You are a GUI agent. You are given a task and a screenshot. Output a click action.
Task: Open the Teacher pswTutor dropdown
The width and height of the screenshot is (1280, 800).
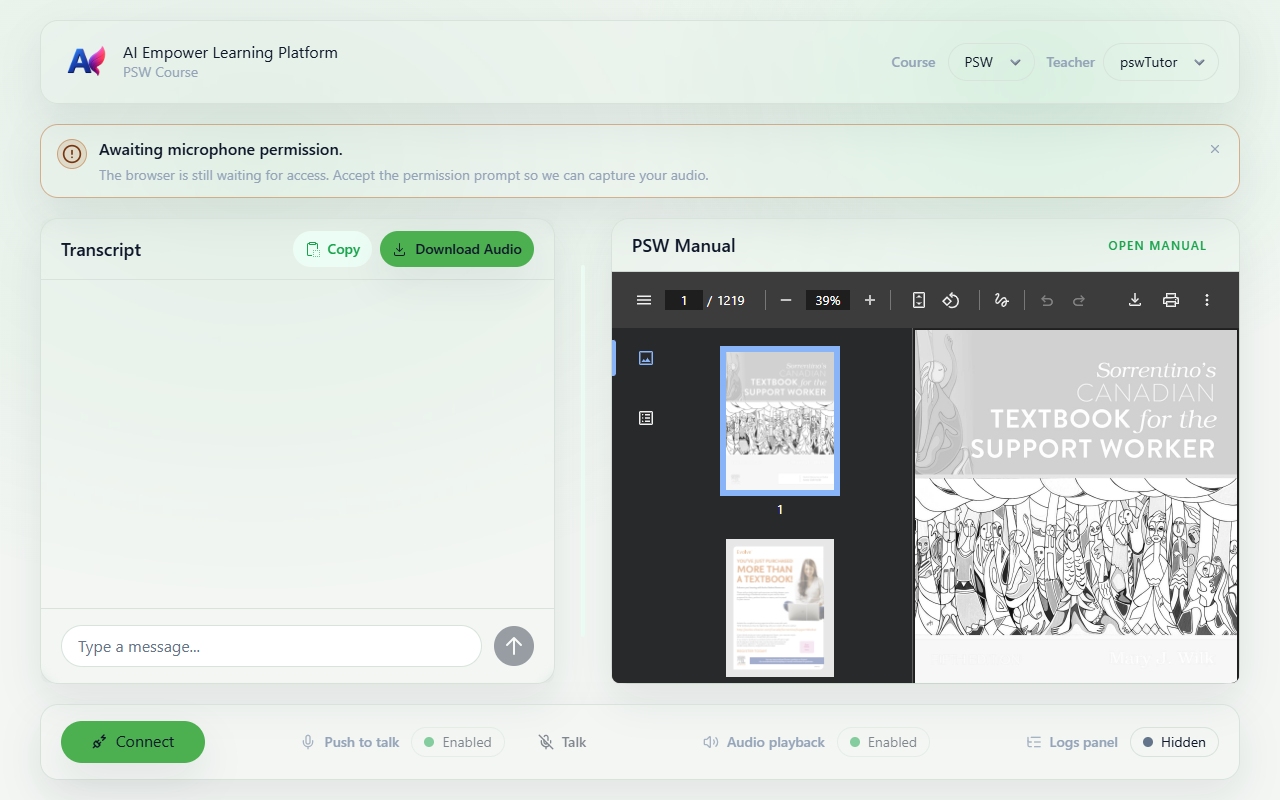1161,62
